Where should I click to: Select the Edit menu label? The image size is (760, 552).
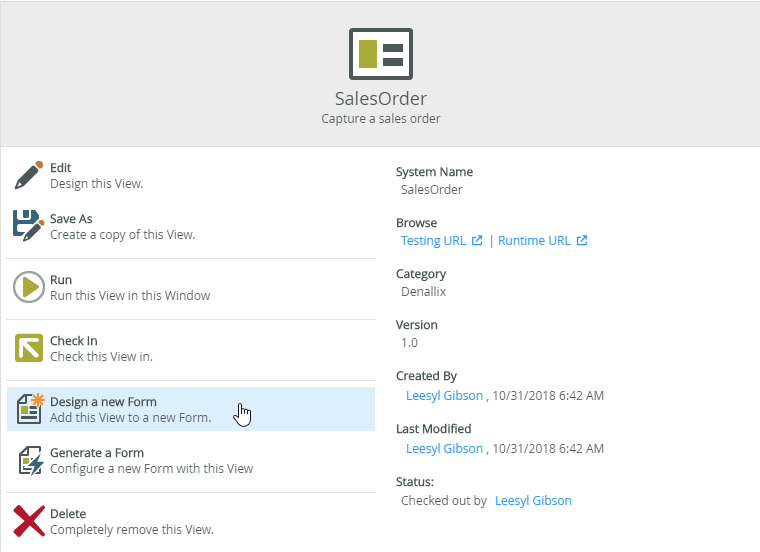(61, 168)
